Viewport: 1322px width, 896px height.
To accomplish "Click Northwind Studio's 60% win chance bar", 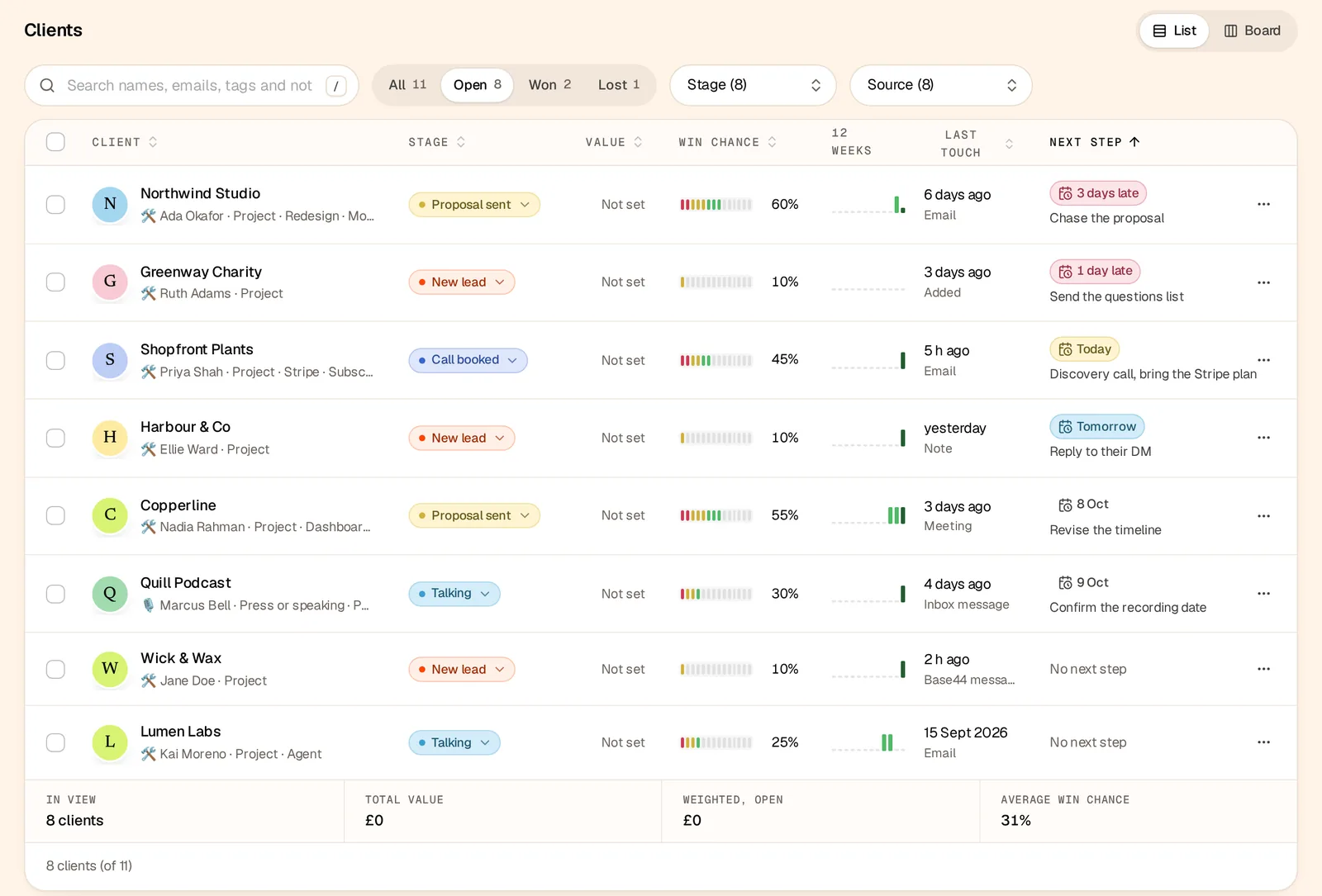I will [716, 205].
